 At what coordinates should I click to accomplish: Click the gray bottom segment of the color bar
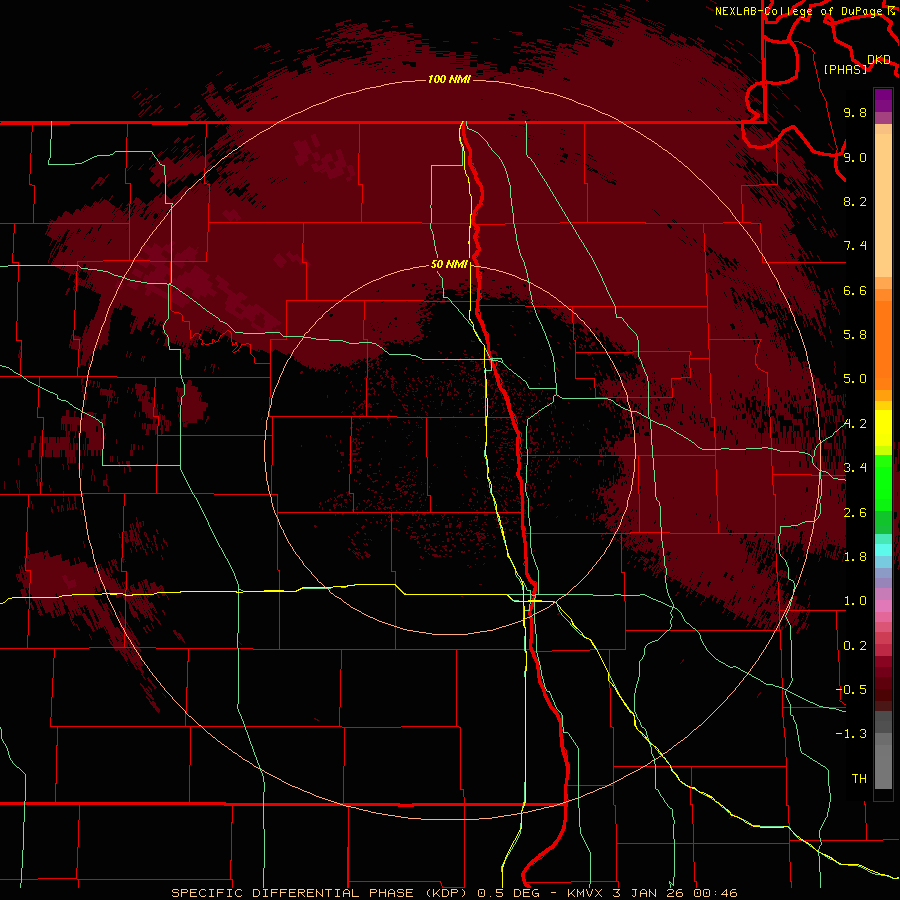click(883, 761)
